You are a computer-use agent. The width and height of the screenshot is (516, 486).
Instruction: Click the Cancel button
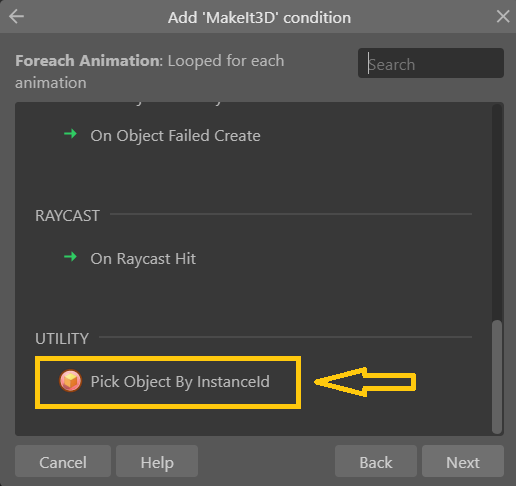63,461
